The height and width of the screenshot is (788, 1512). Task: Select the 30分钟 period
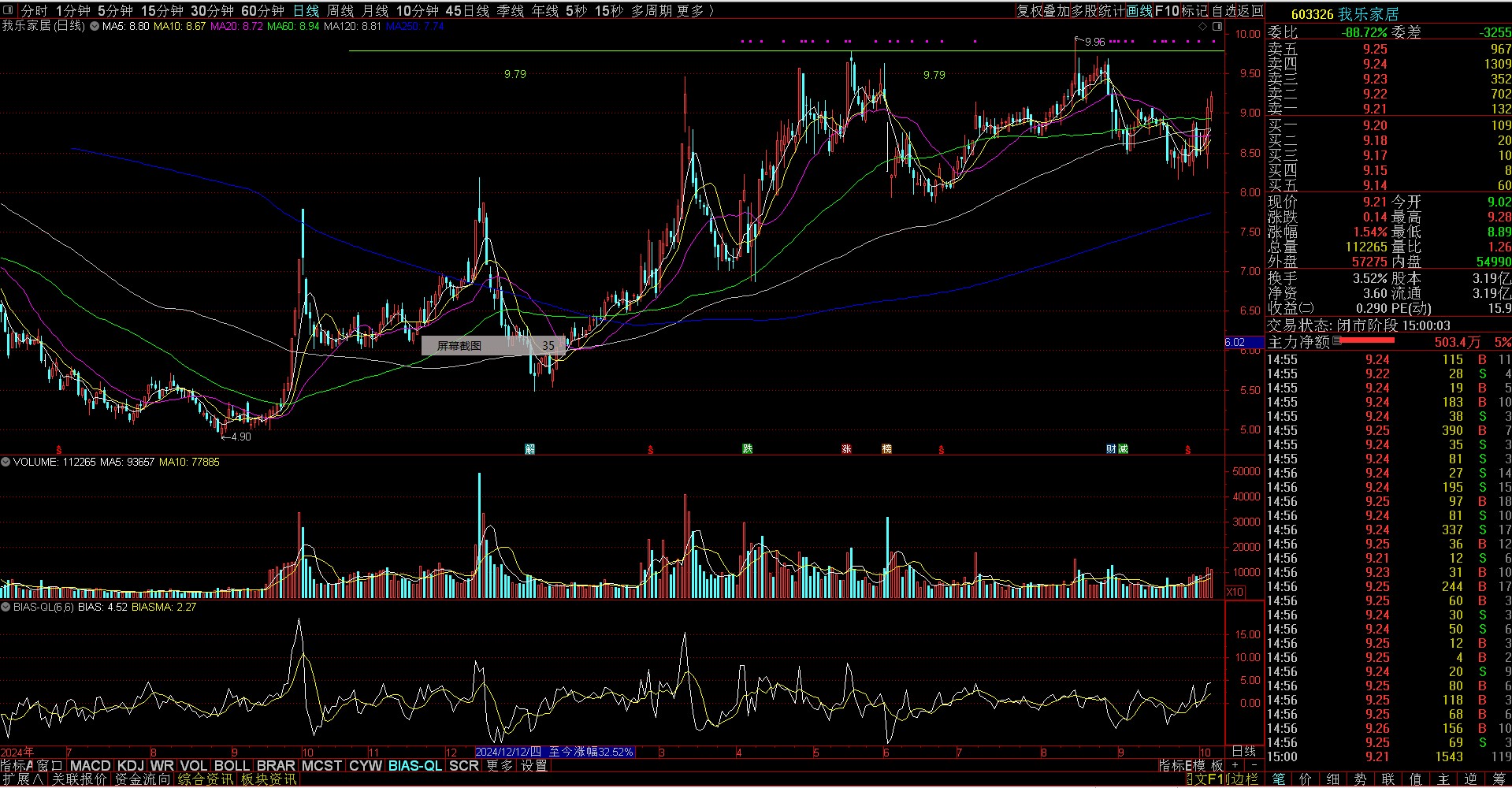212,11
